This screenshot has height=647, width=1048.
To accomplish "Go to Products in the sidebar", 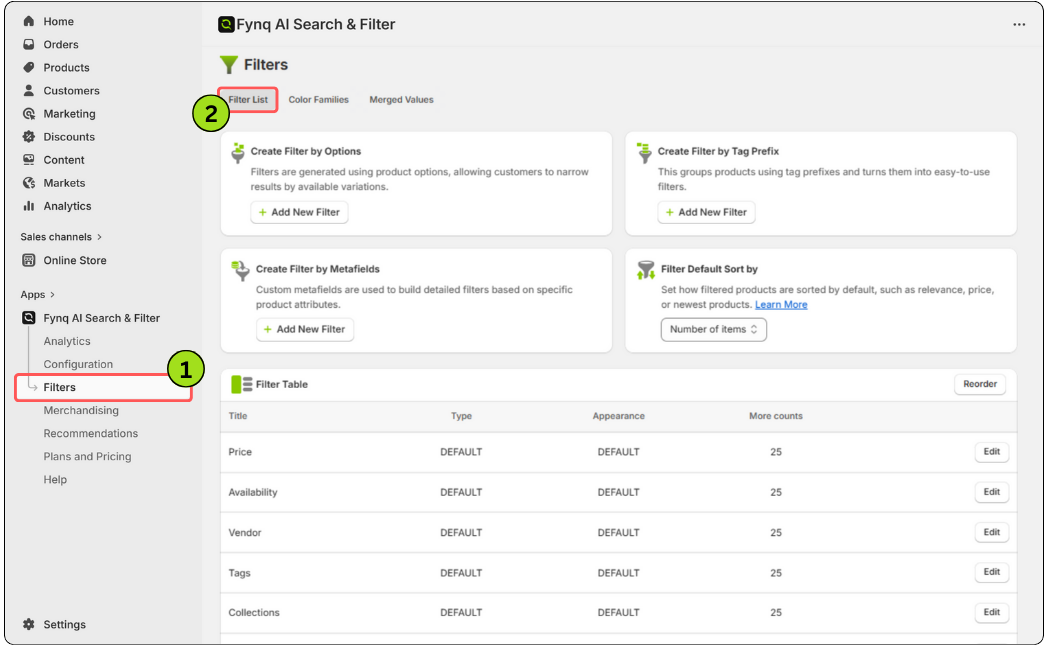I will coord(66,68).
